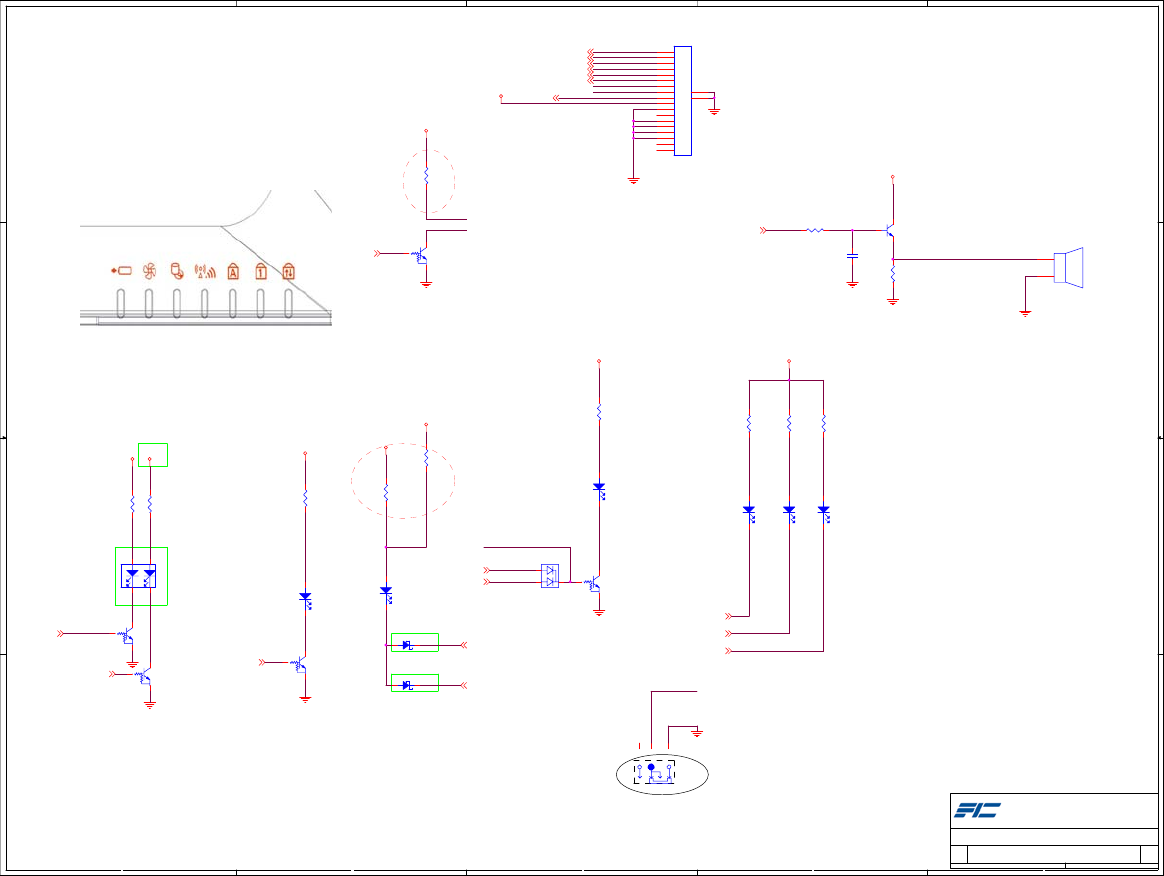
Task: Select the transistor driving the speaker
Action: (x=889, y=231)
